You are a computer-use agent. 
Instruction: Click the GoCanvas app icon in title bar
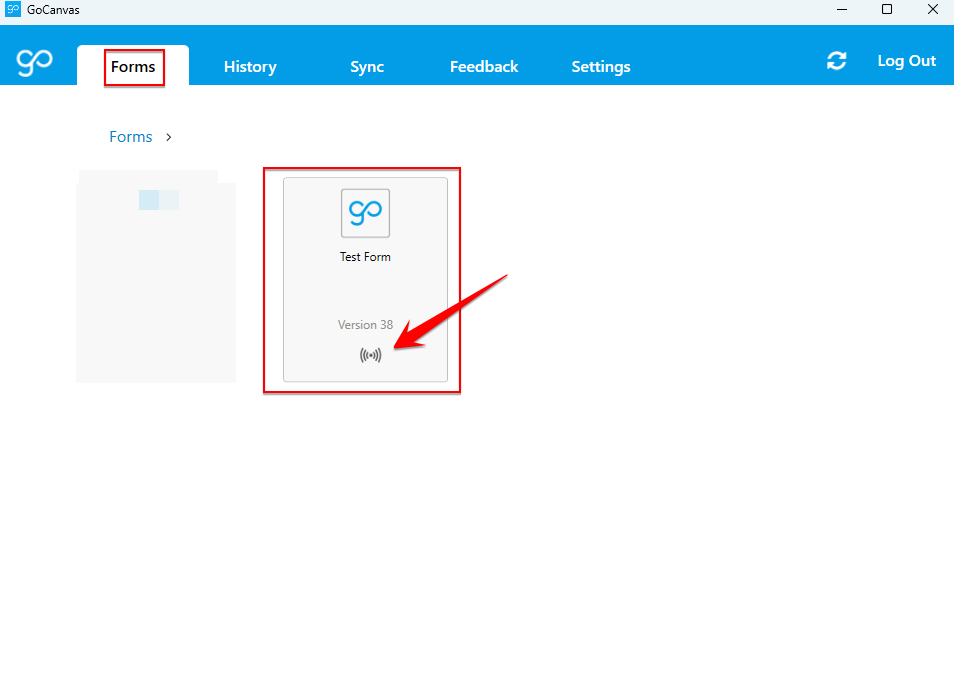pyautogui.click(x=13, y=10)
